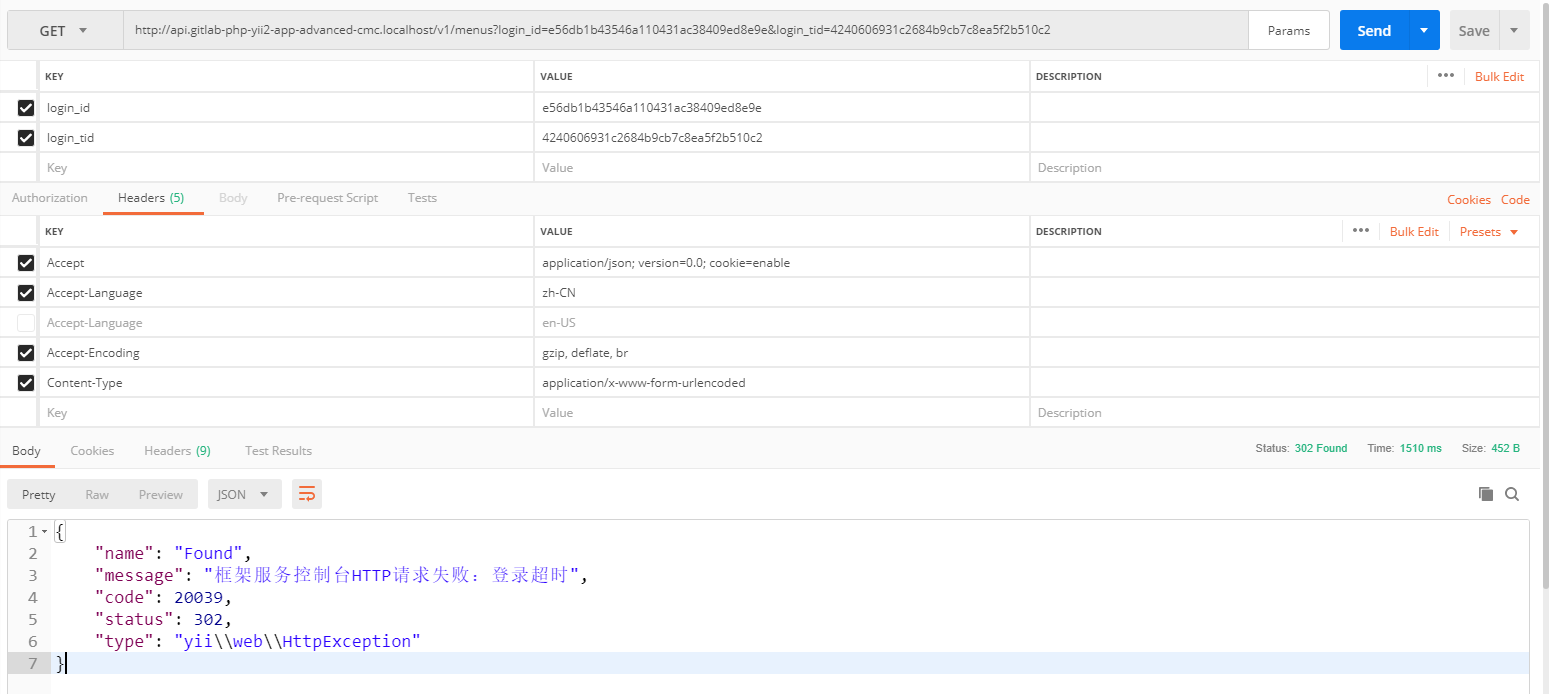Switch to the Pre-request Script tab
Viewport: 1551px width, 694px height.
click(327, 198)
